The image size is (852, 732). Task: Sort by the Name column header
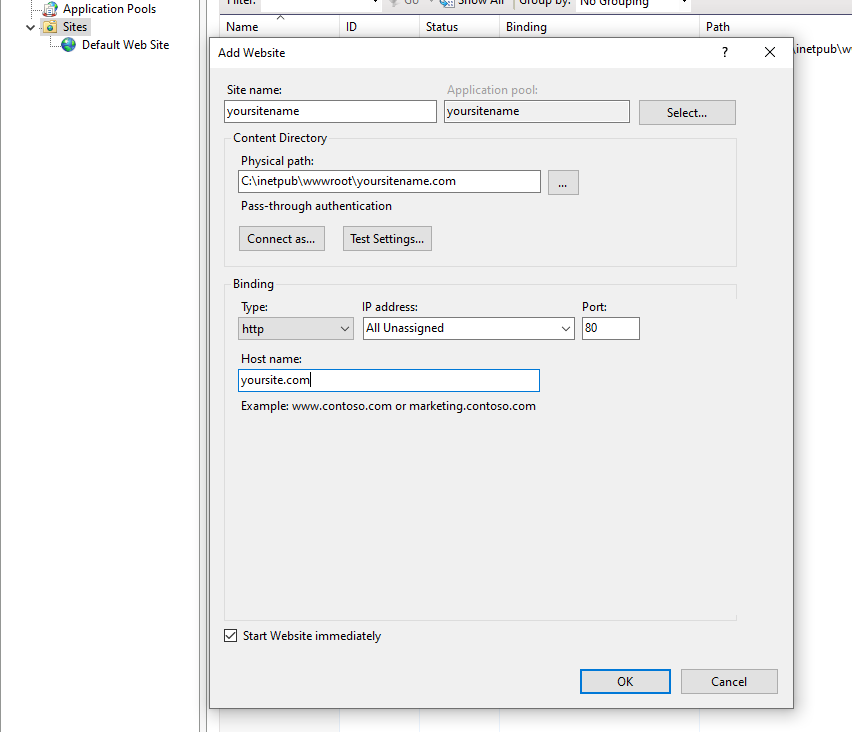point(280,27)
